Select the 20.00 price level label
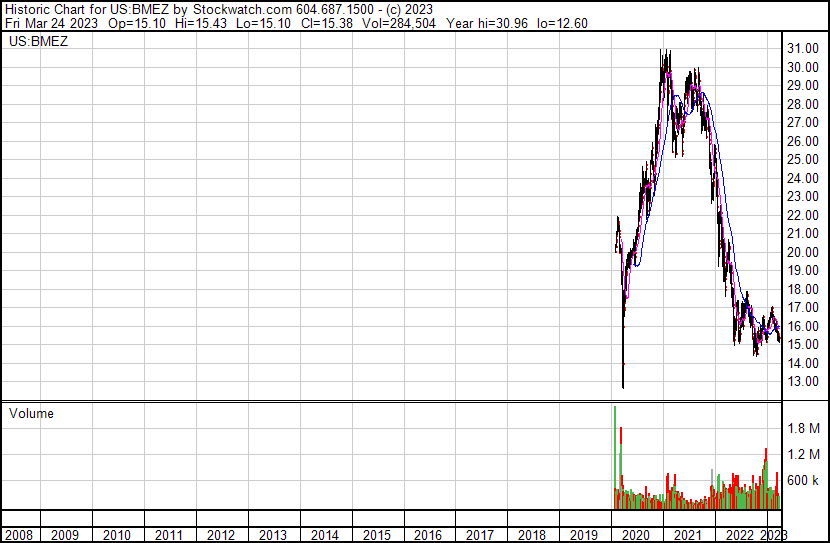The image size is (830, 543). [x=802, y=252]
